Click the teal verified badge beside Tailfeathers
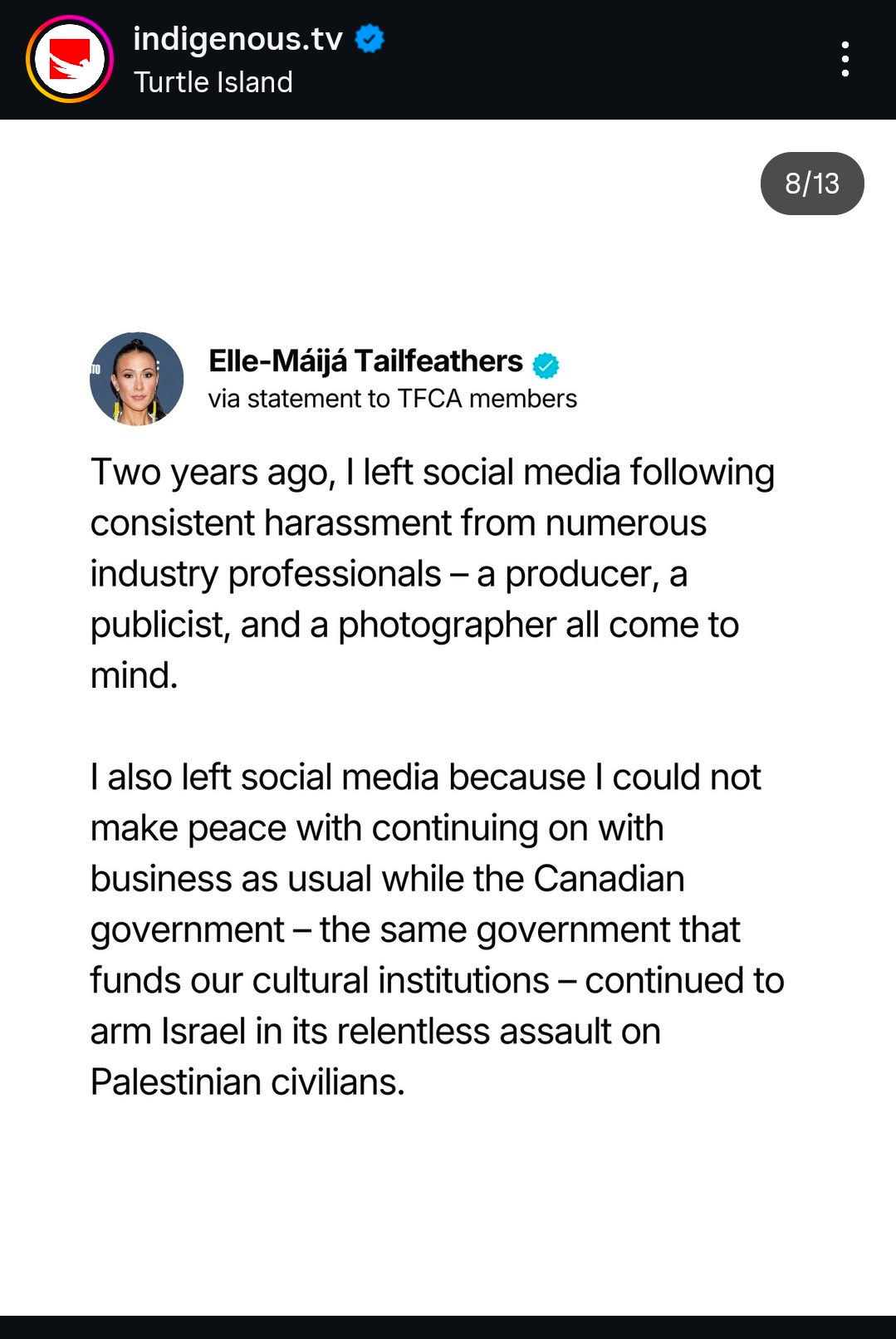The image size is (896, 1339). (x=546, y=365)
